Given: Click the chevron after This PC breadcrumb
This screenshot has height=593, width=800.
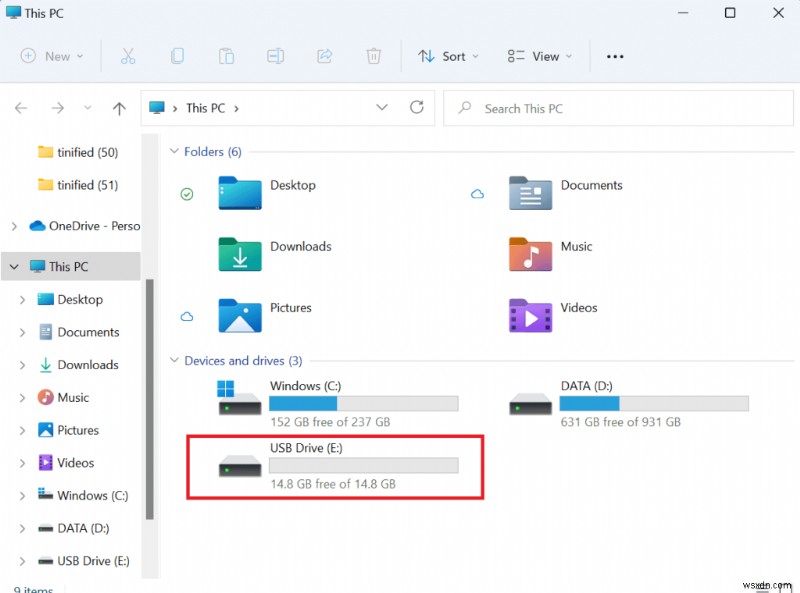Looking at the screenshot, I should 236,109.
